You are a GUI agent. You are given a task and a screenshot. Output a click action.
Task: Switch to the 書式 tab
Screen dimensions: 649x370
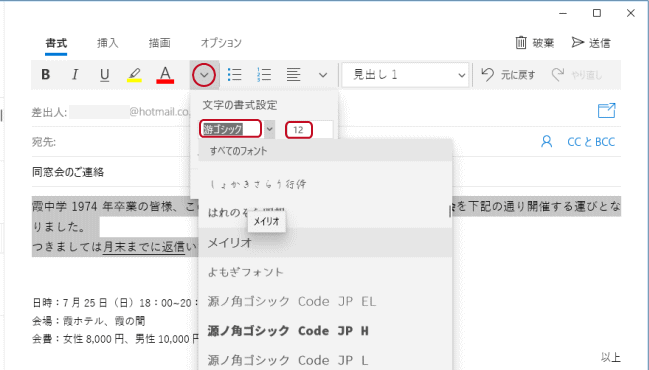pos(56,43)
